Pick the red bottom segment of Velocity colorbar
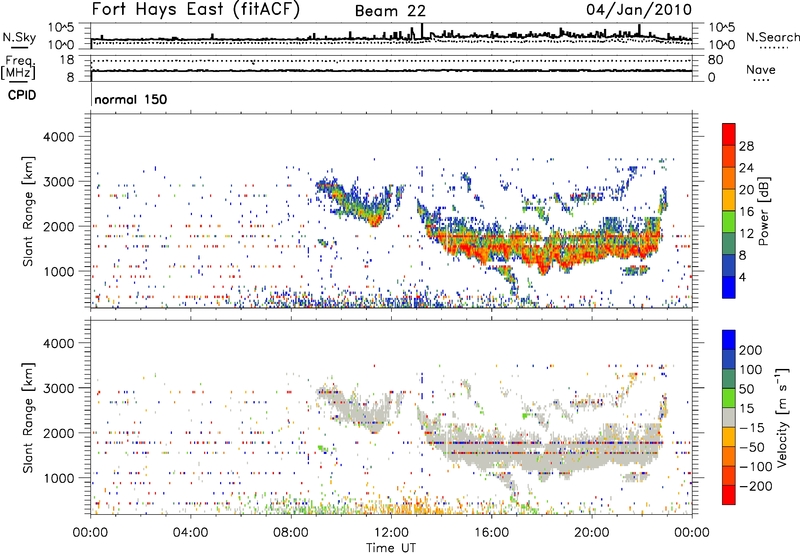The width and height of the screenshot is (800, 554). tap(729, 495)
